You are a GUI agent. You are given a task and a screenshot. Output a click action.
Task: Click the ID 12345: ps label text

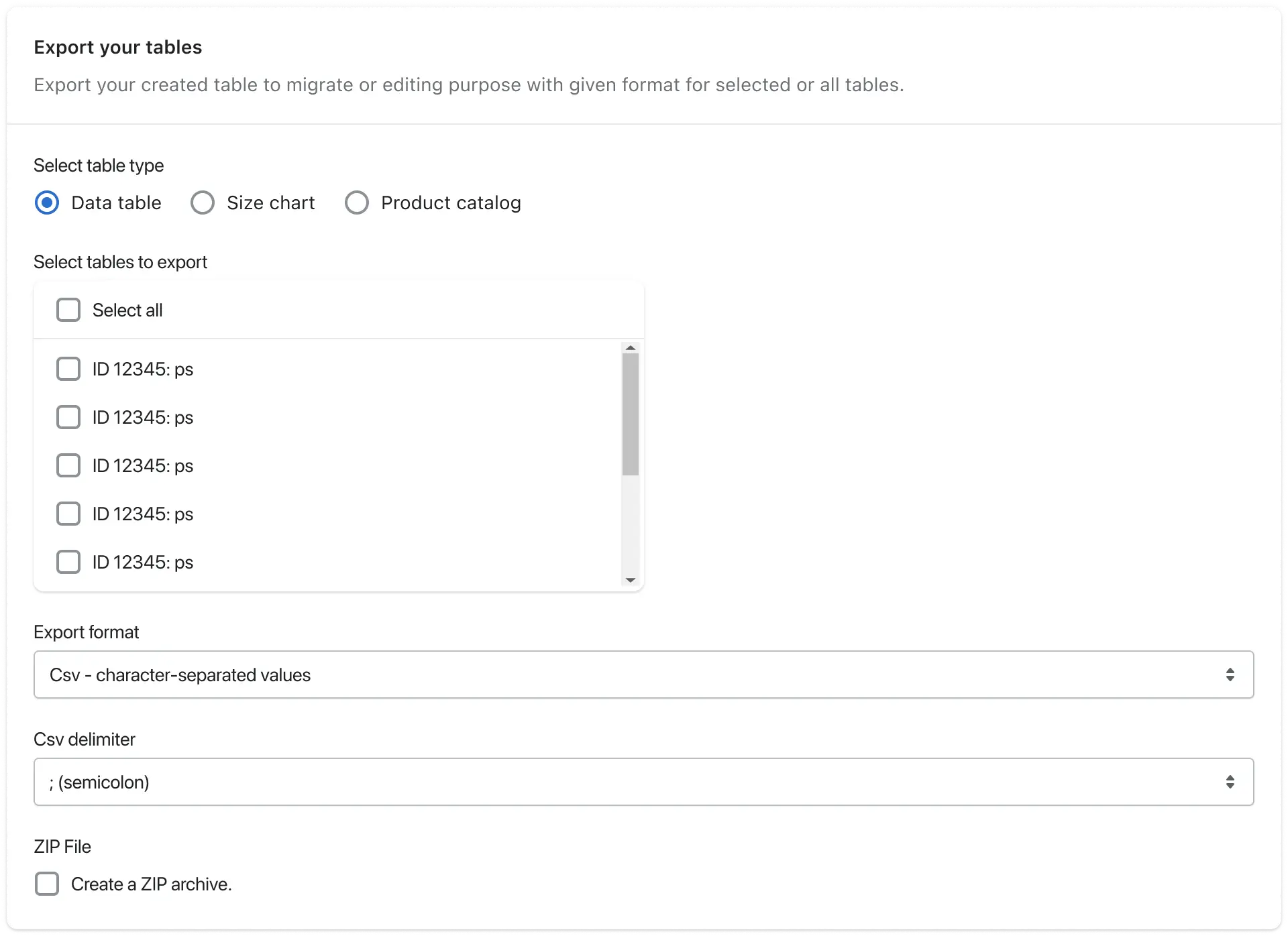click(x=142, y=368)
